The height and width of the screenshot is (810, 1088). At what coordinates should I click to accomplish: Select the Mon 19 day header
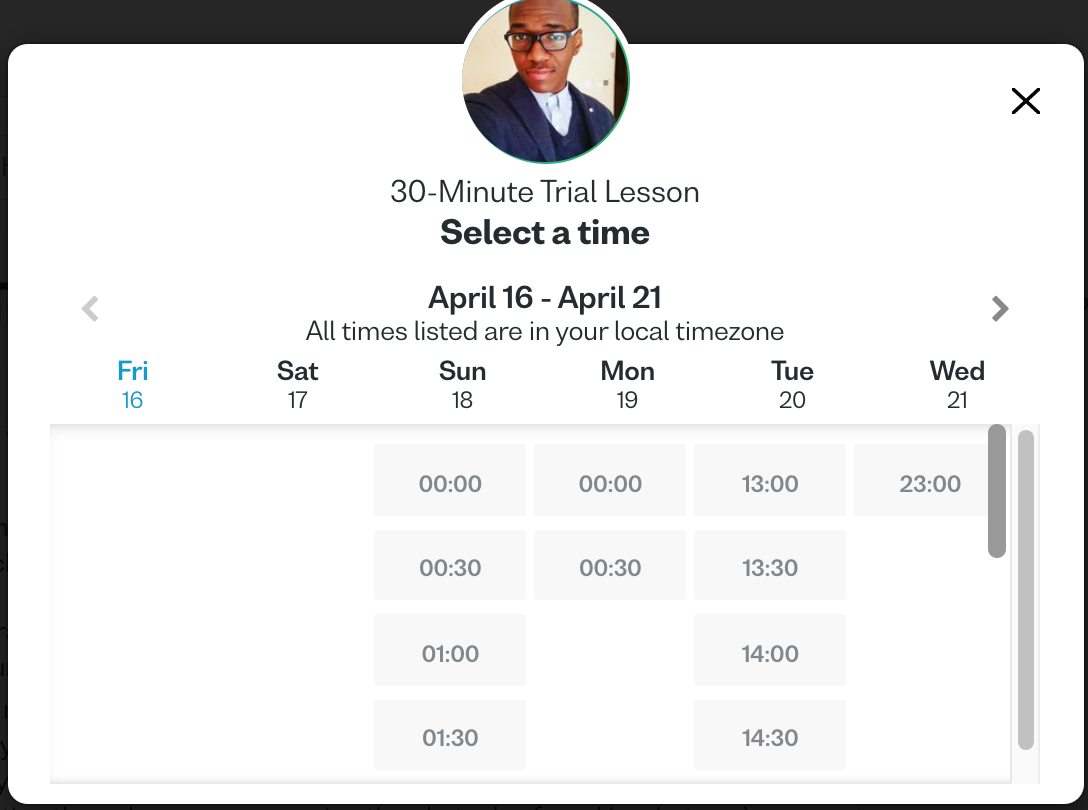(x=627, y=385)
